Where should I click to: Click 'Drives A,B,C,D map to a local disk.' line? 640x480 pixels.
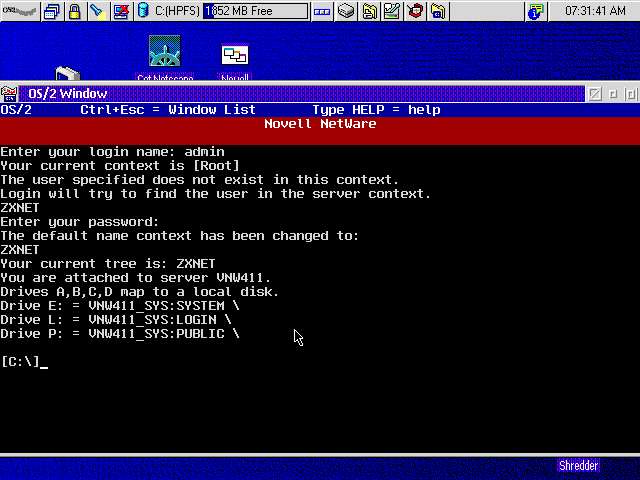(140, 291)
